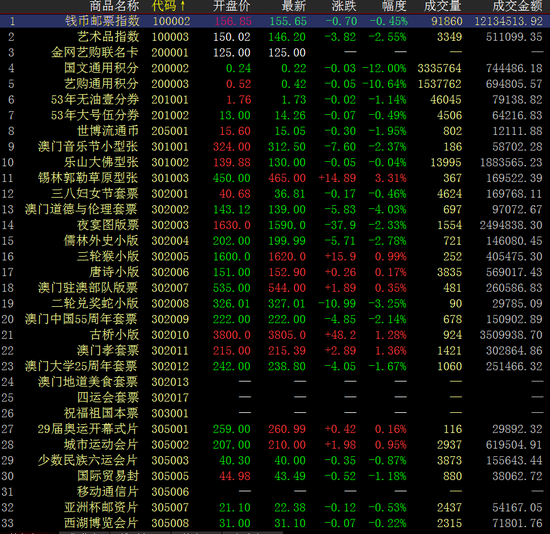The height and width of the screenshot is (534, 550).
Task: Select the 夜宴图版票 row
Action: pos(275,225)
